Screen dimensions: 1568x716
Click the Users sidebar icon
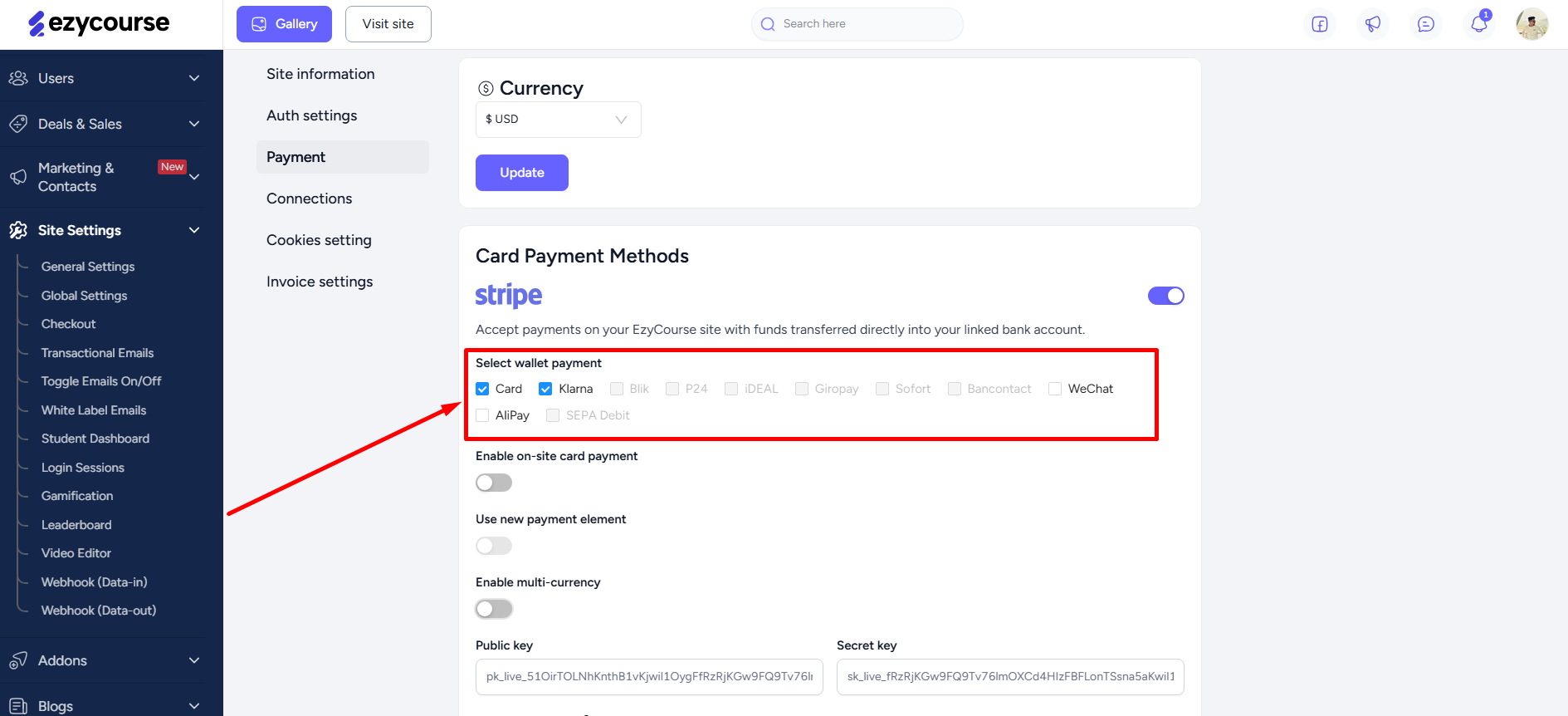click(18, 78)
